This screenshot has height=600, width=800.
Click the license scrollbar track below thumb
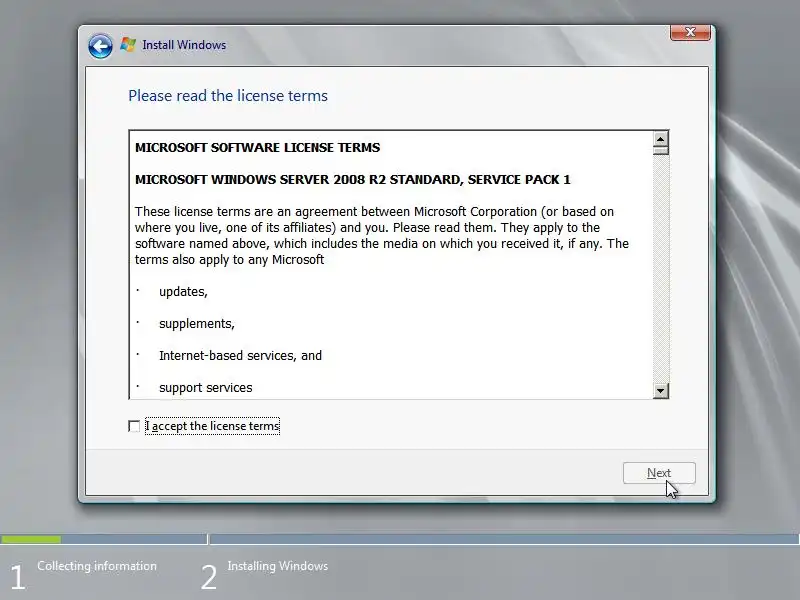coord(661,269)
